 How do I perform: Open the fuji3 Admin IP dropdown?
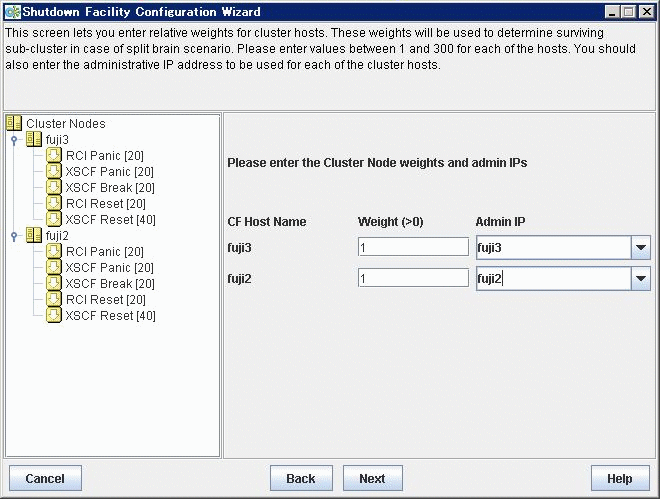(641, 247)
